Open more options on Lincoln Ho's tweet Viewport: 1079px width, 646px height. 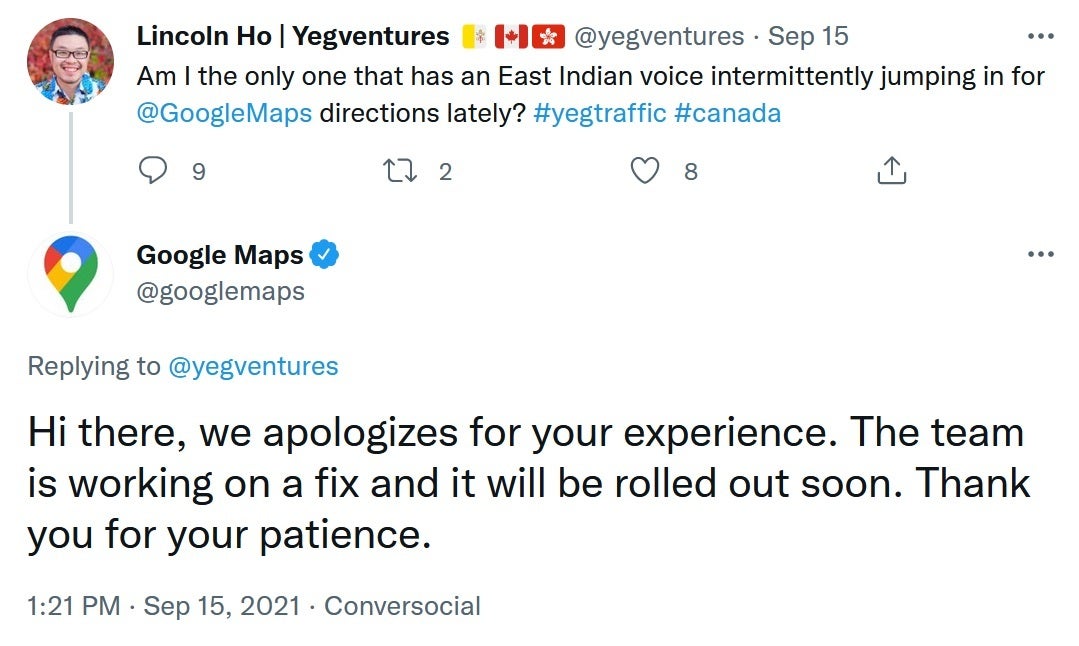click(x=1040, y=36)
